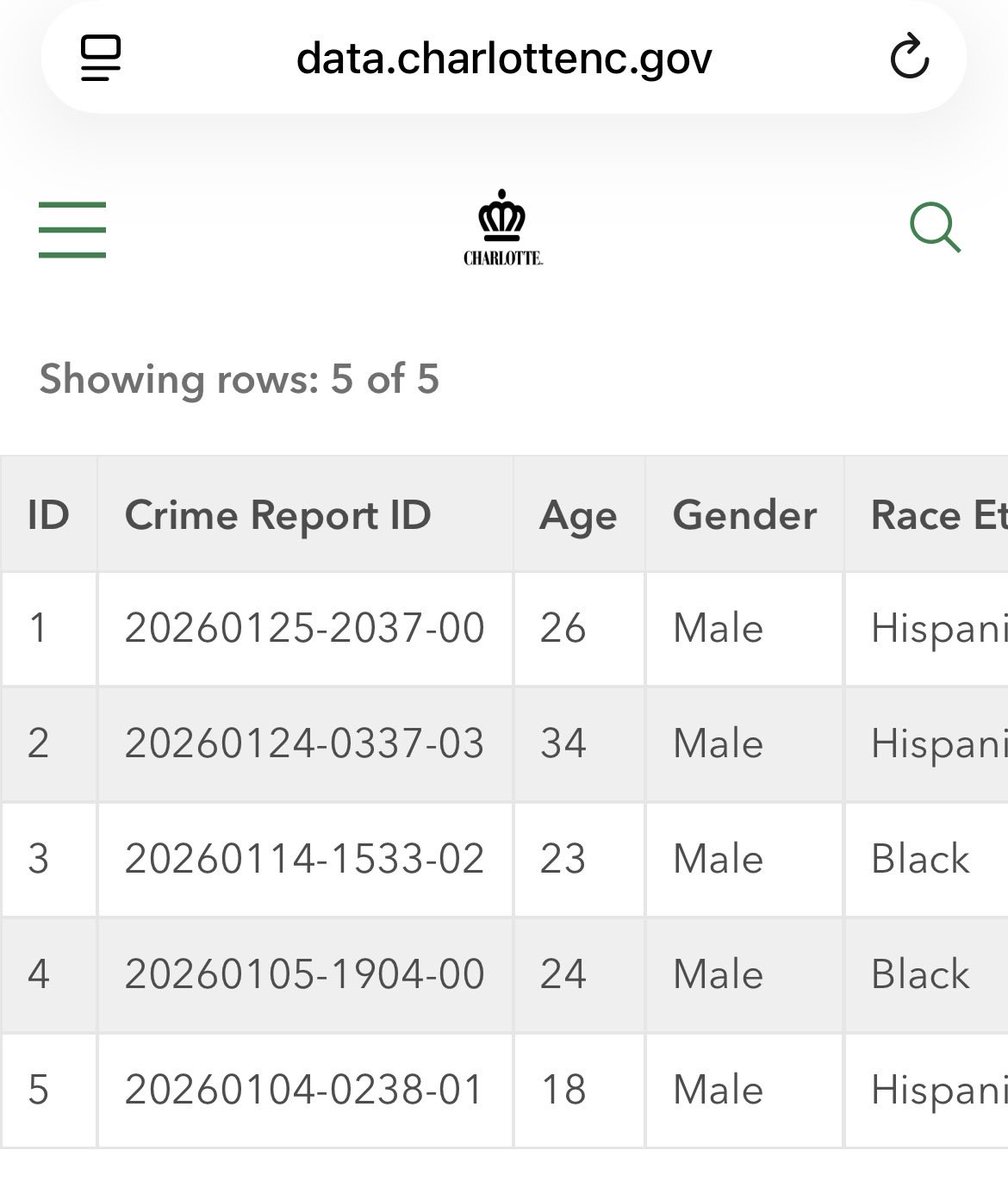Click the Charlotte crown logo

(503, 230)
